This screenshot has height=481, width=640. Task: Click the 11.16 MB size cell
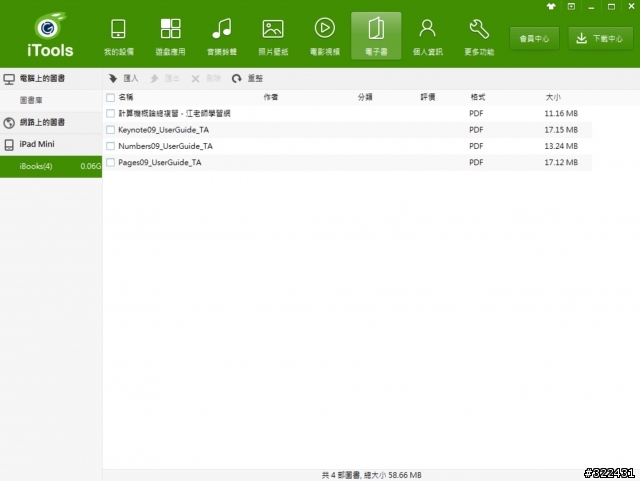tap(561, 114)
